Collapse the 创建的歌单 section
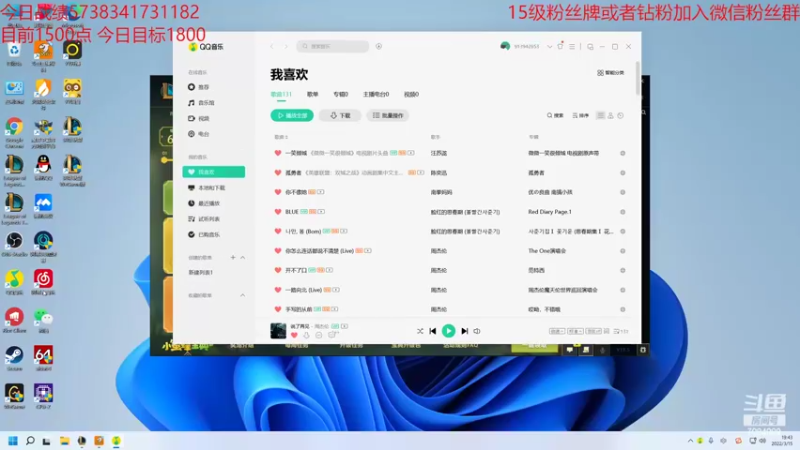Screen dimensions: 800x450 click(x=243, y=258)
